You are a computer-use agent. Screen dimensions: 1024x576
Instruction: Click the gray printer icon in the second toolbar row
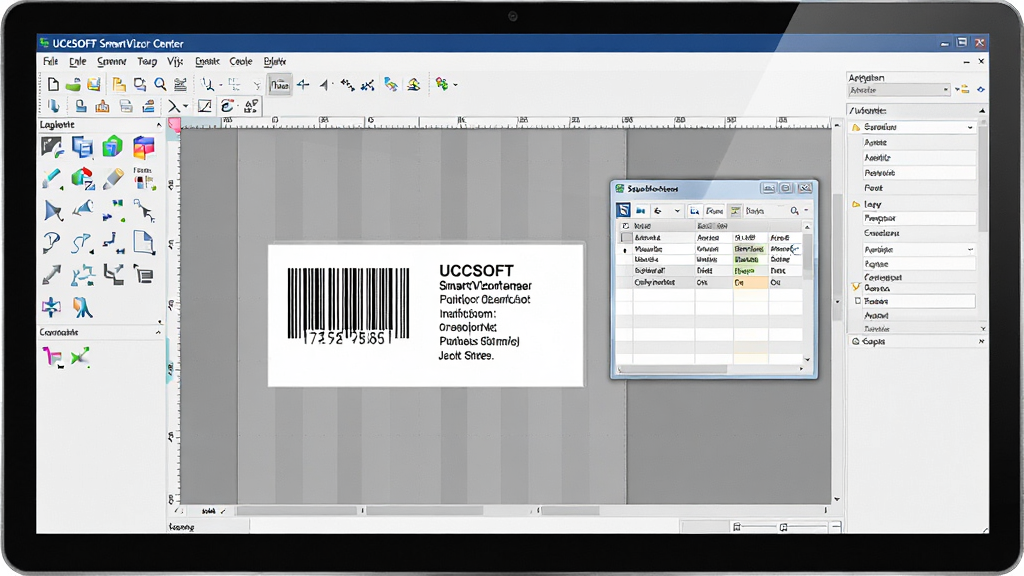(126, 106)
